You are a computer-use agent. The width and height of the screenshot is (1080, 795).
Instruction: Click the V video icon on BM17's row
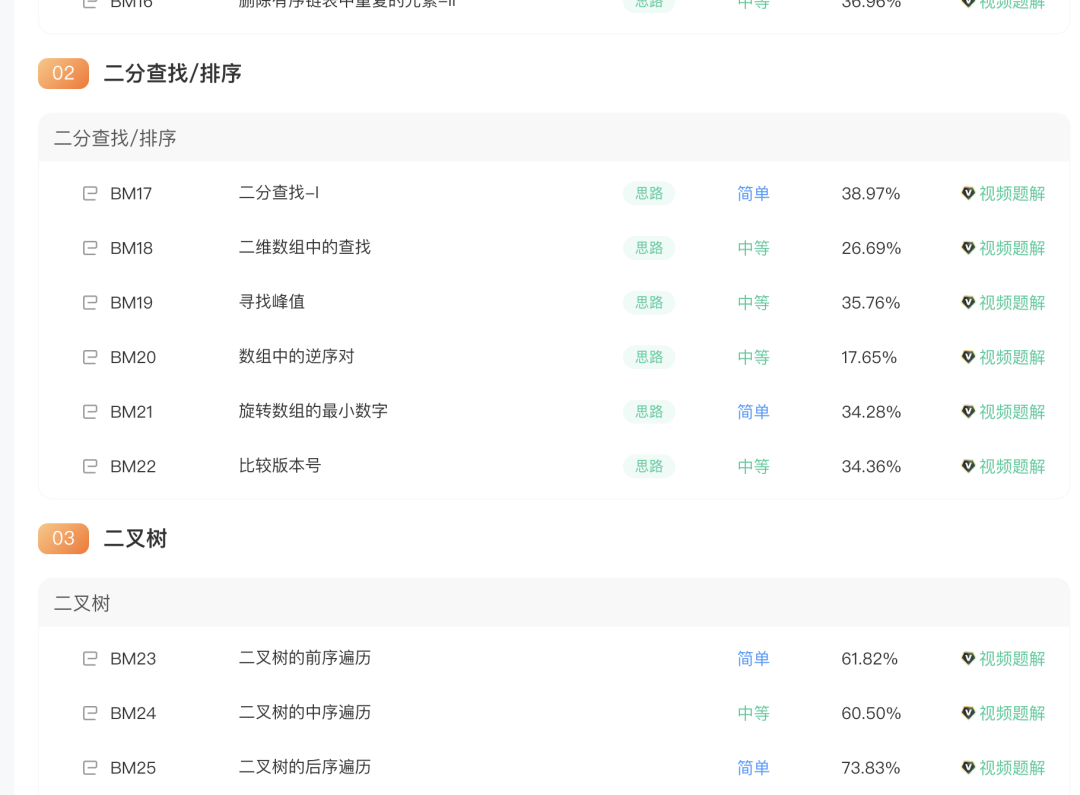point(967,193)
